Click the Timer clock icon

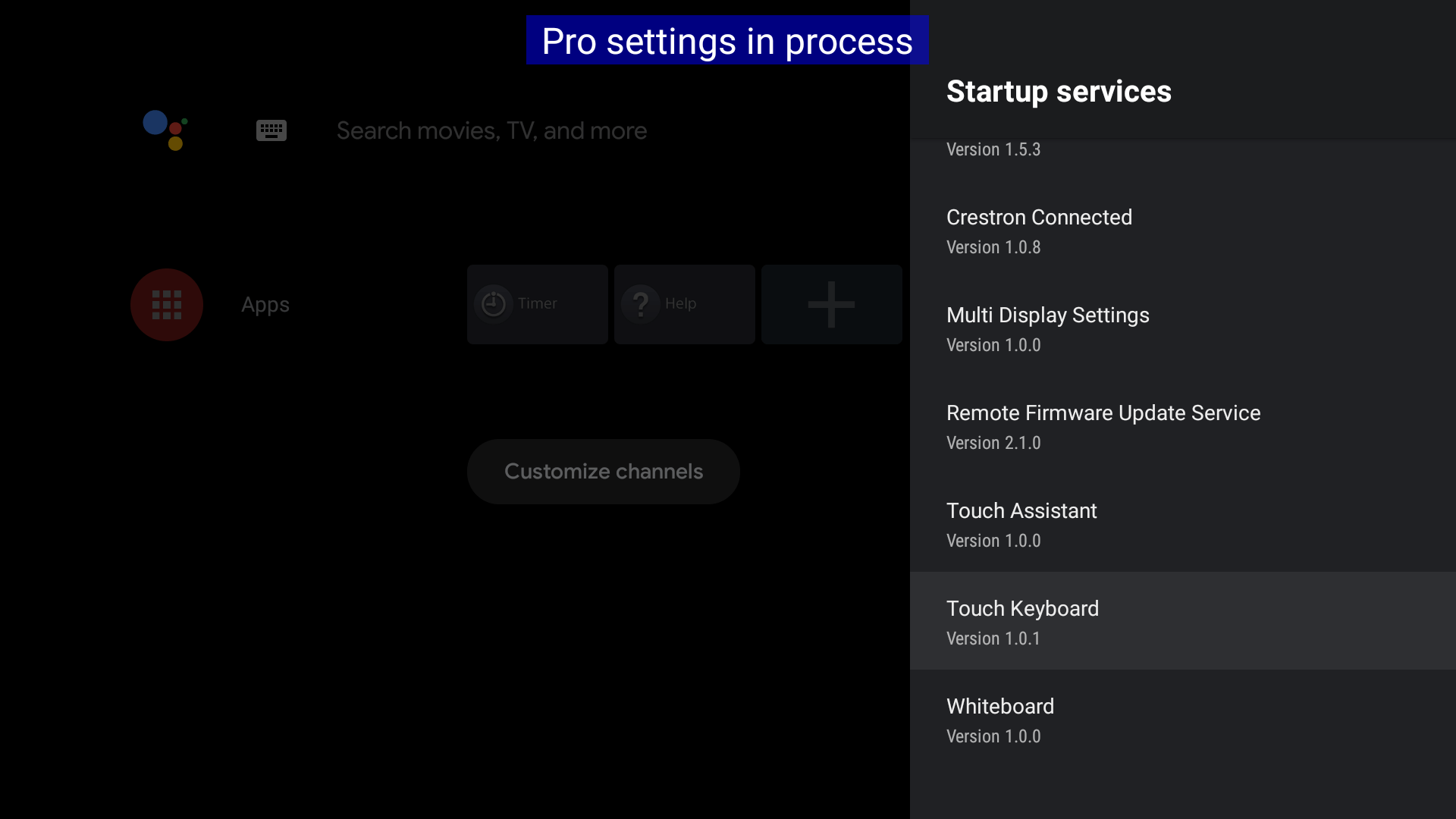click(494, 304)
